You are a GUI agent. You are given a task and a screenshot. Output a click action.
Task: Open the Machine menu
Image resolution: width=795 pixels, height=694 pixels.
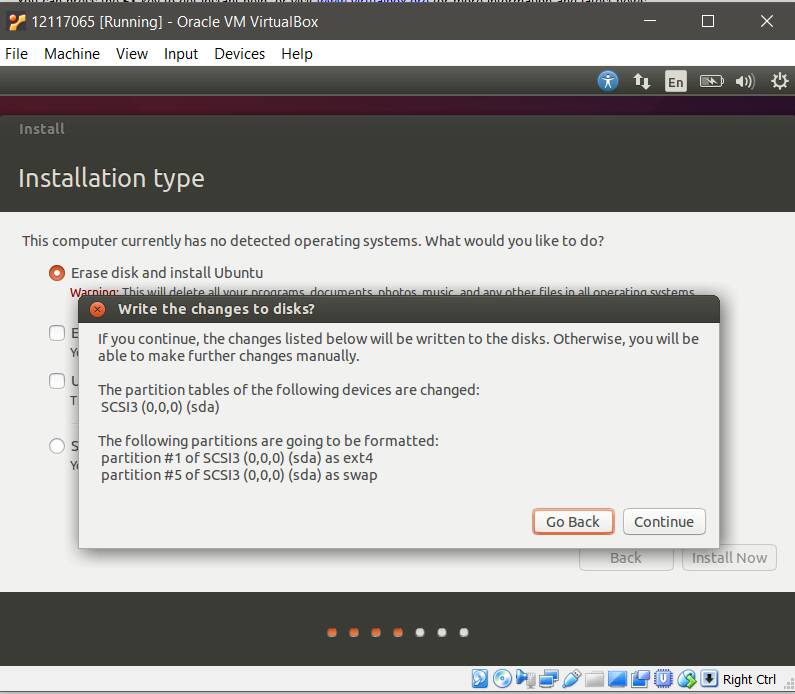72,54
